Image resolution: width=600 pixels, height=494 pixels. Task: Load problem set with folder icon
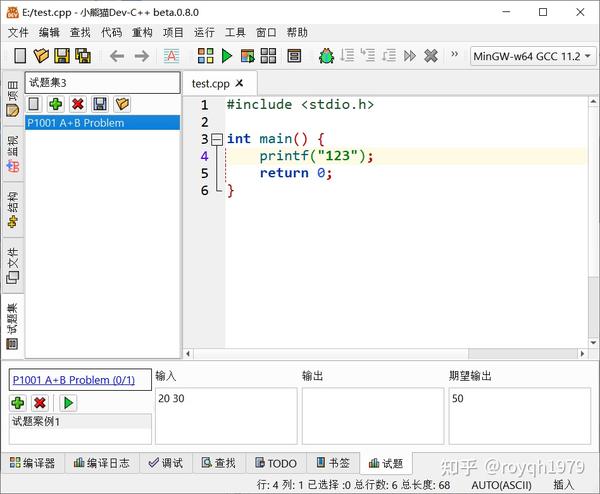click(x=122, y=104)
